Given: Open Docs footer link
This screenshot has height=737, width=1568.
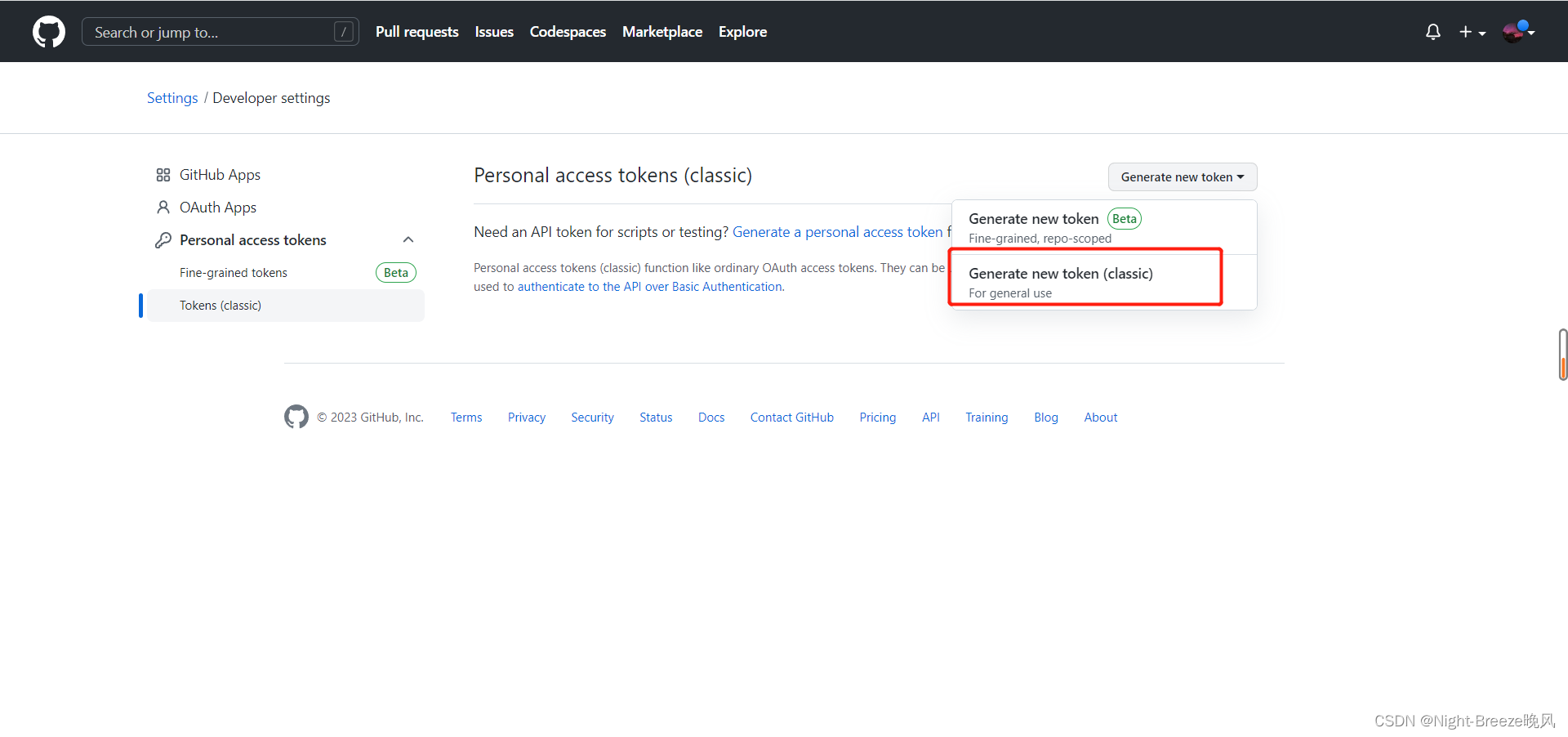Looking at the screenshot, I should 711,418.
